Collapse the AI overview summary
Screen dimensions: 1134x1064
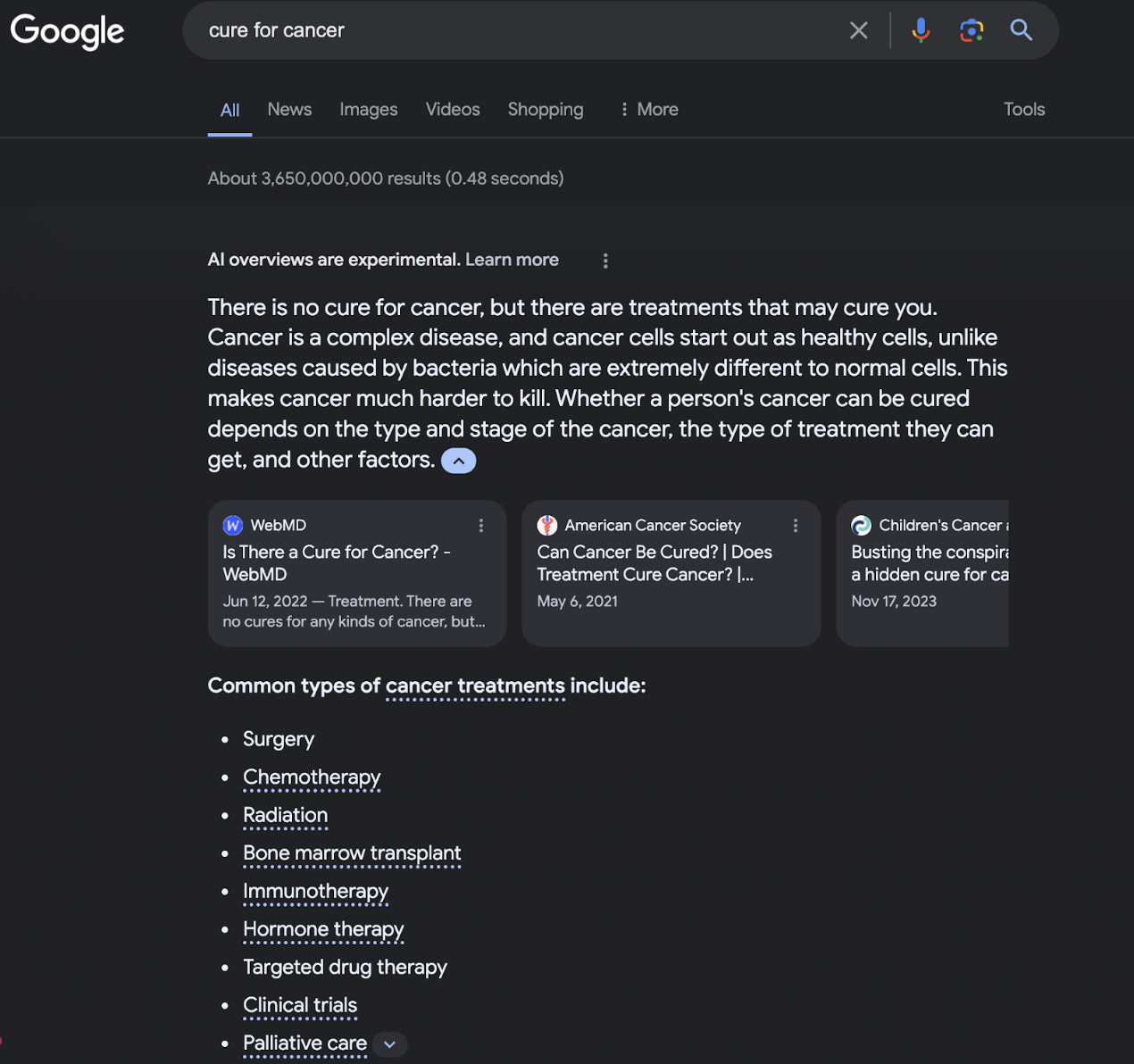click(x=458, y=461)
